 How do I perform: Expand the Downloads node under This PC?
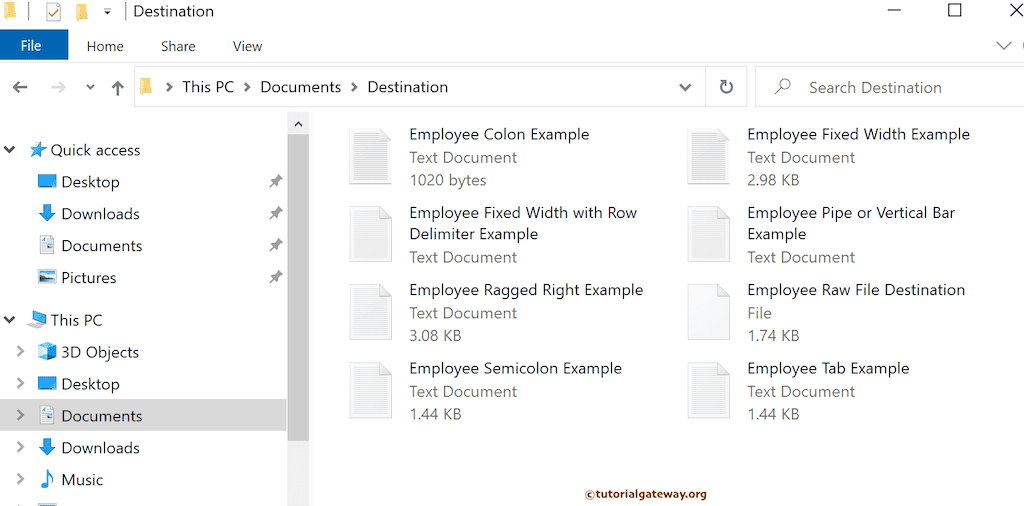click(x=20, y=448)
